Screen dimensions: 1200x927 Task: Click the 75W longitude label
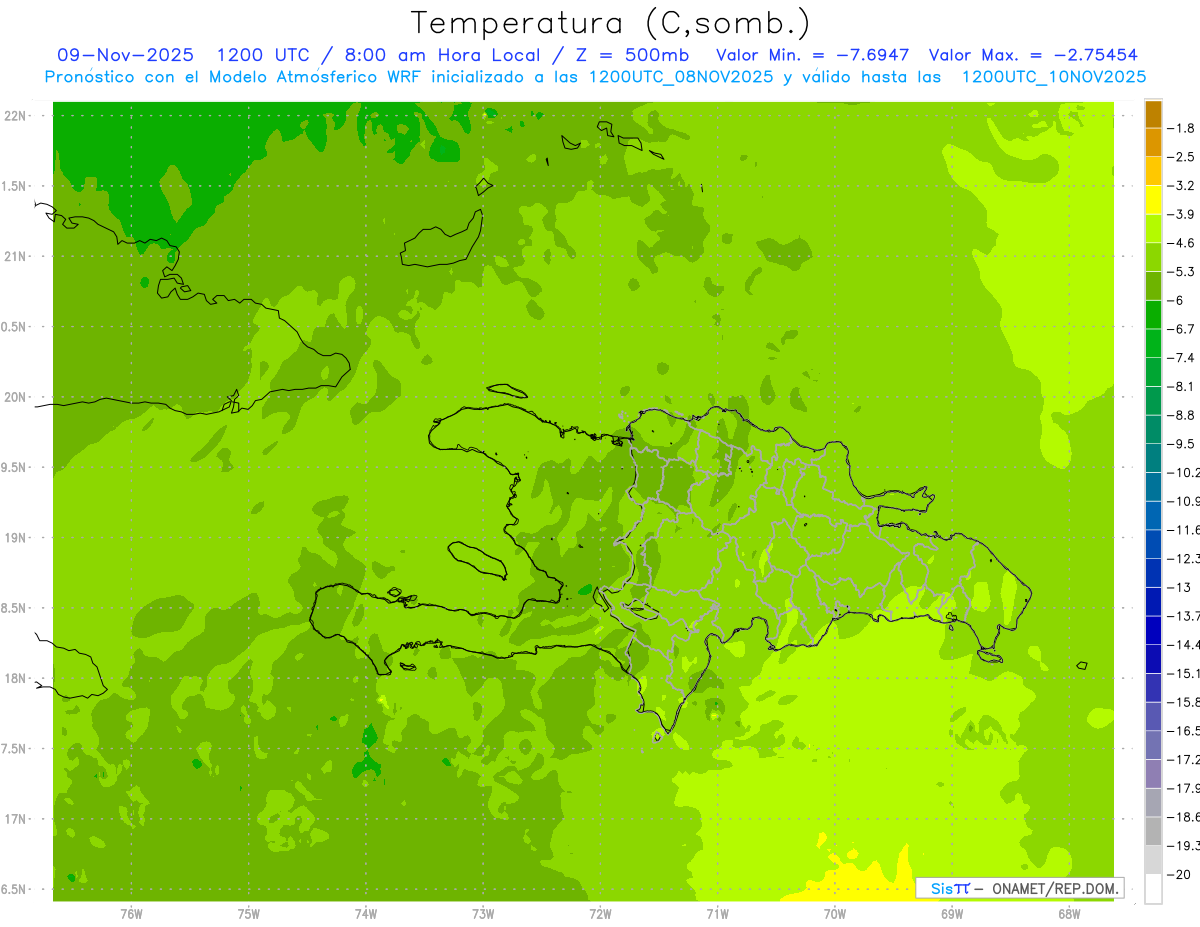[249, 914]
